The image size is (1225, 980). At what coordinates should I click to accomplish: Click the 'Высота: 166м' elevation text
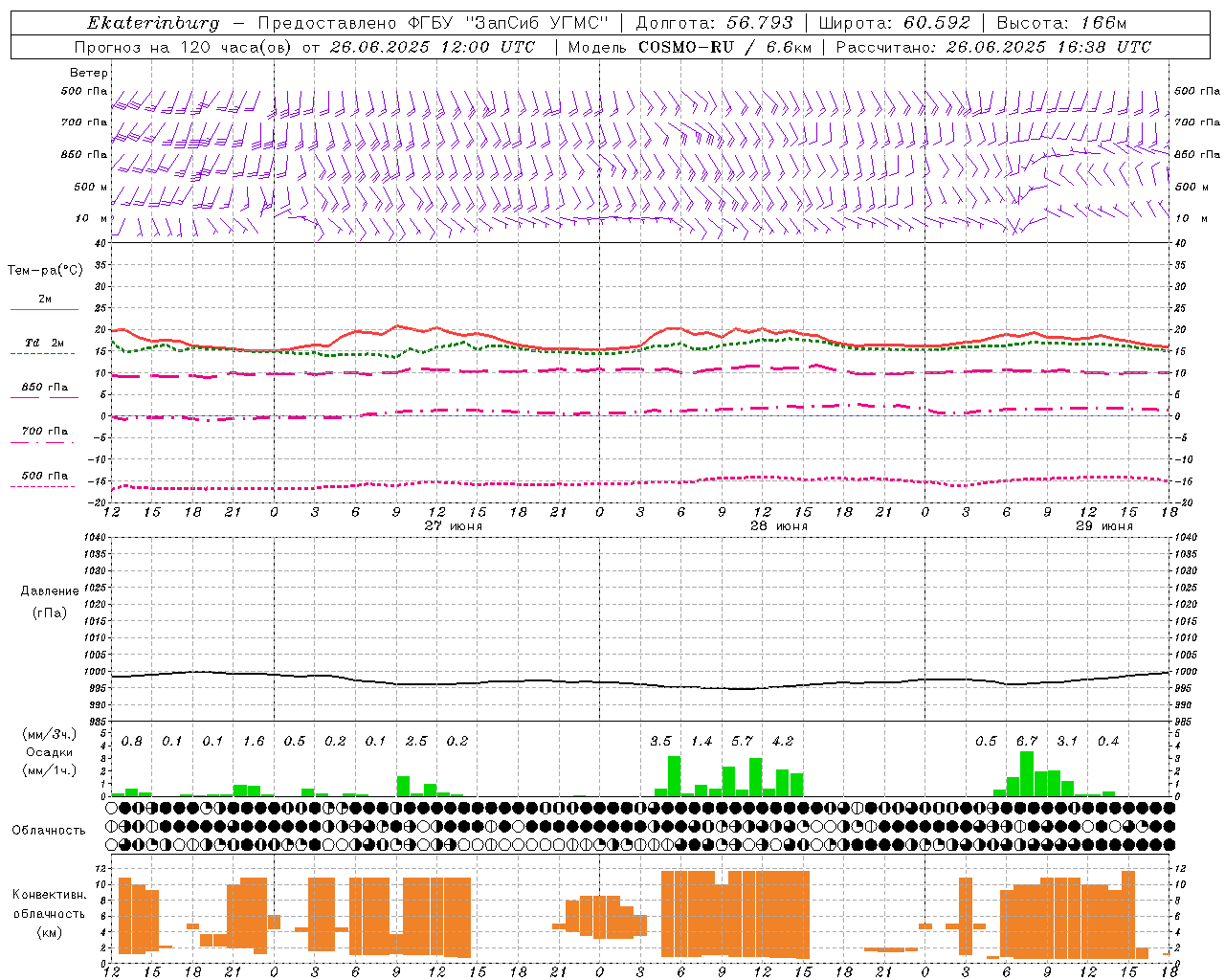pos(1061,23)
